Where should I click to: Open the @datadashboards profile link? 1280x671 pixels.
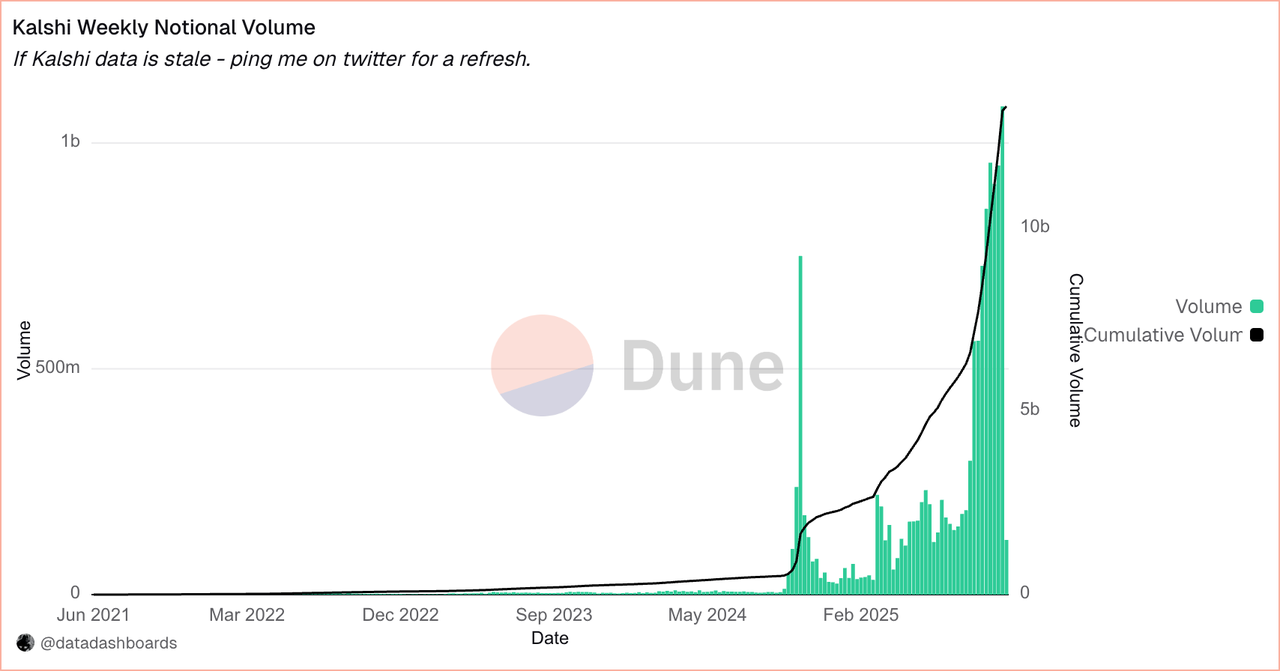click(108, 643)
